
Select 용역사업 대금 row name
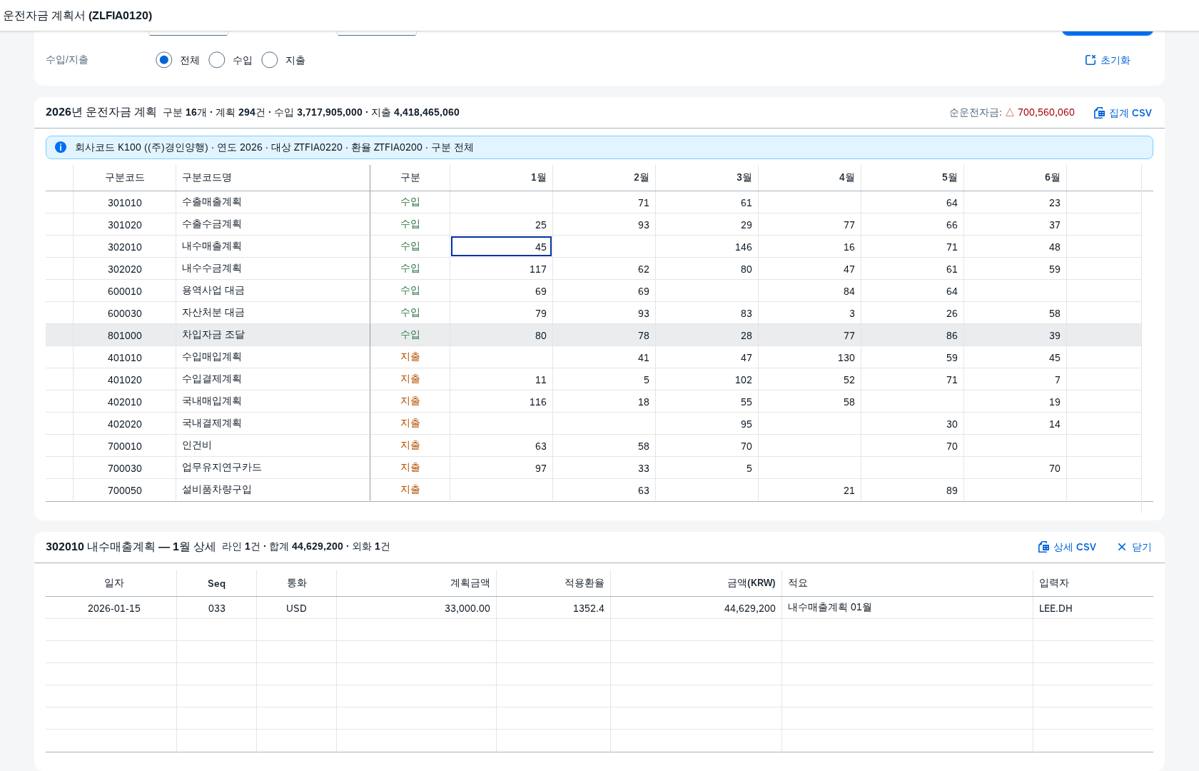click(213, 291)
